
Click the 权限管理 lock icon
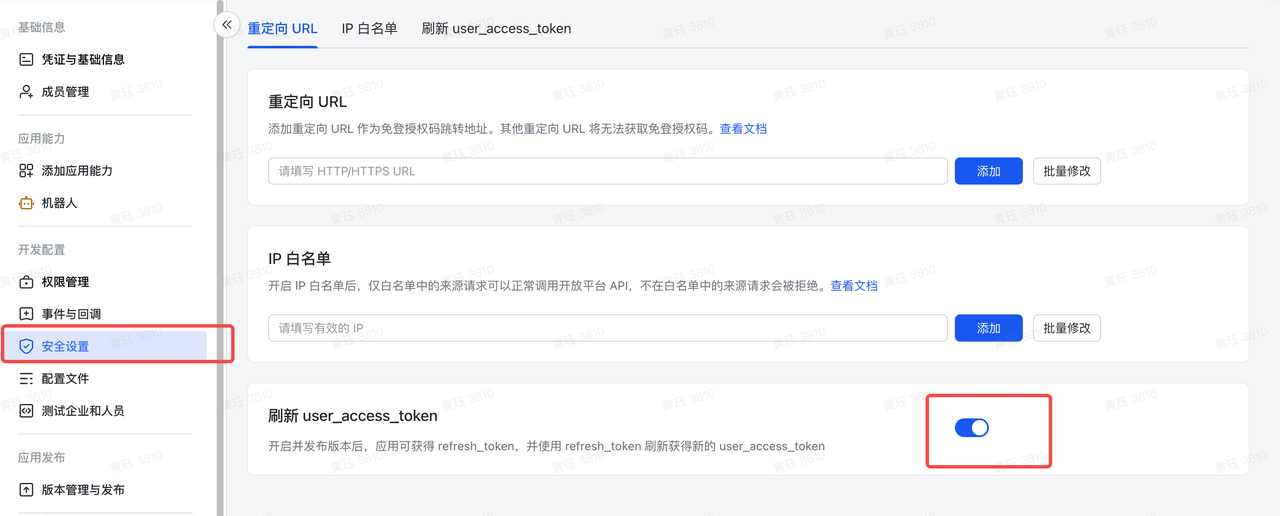pos(27,282)
